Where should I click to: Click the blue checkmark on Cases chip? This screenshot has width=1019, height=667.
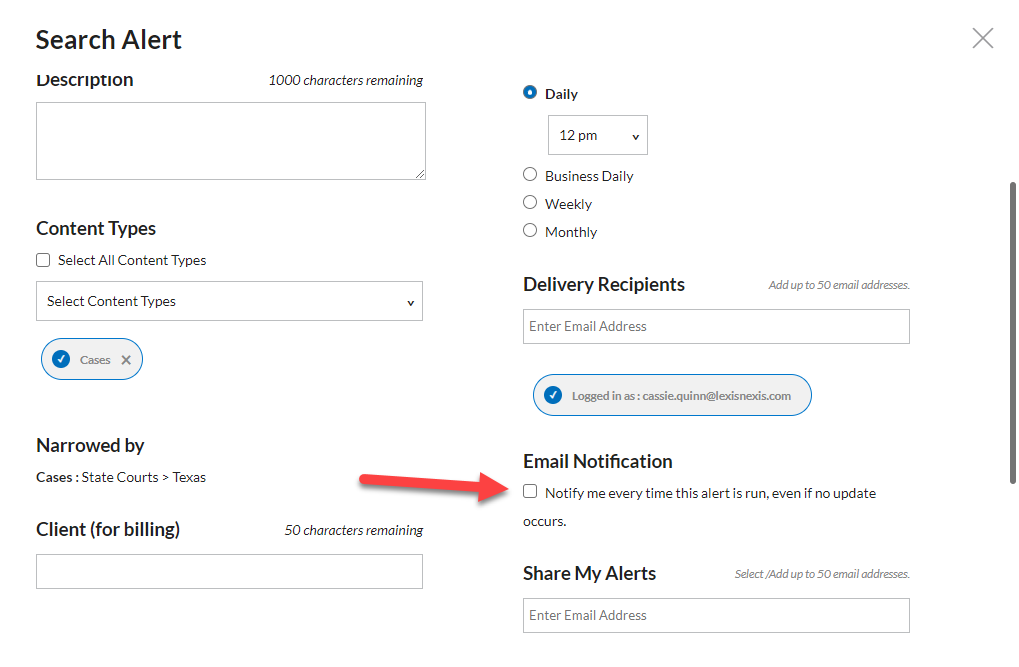pos(61,359)
